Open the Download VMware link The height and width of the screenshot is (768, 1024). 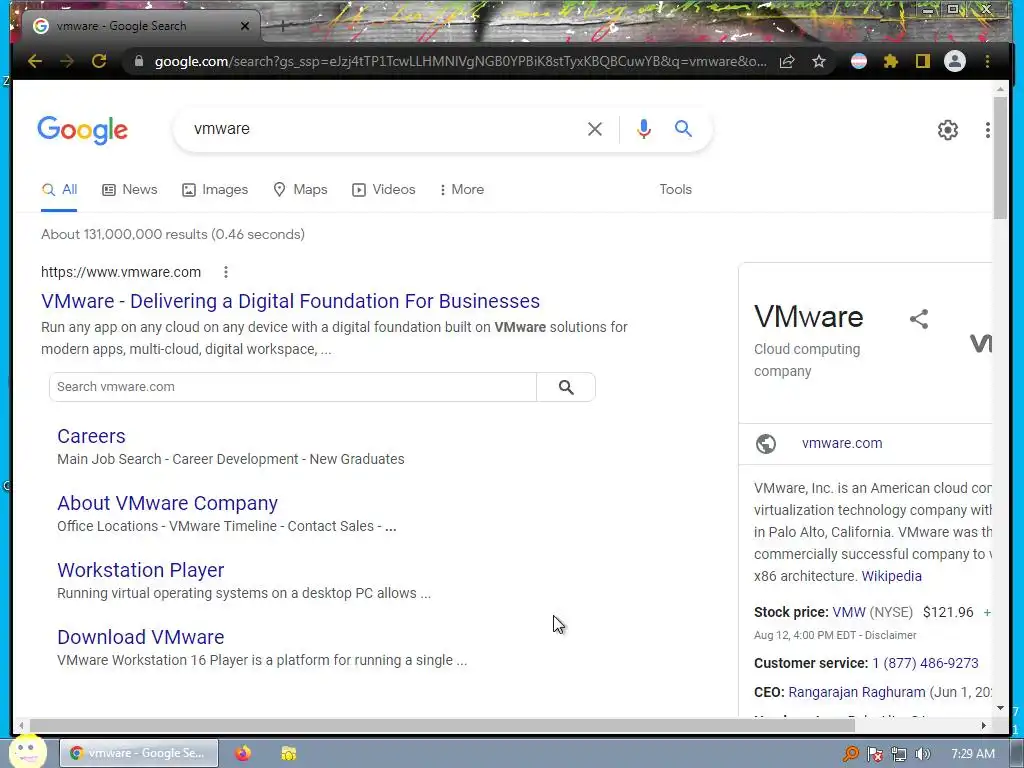coord(140,637)
